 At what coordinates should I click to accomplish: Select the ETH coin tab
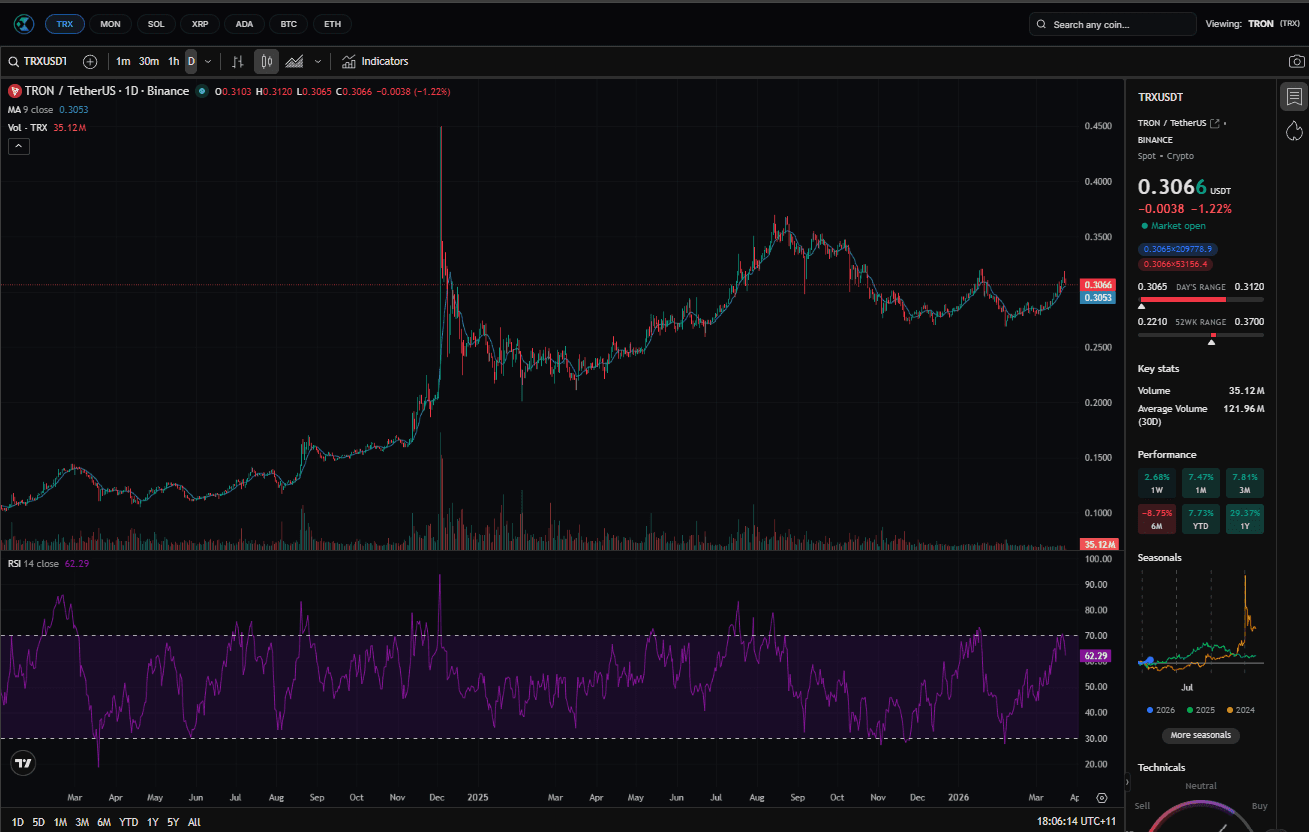[x=332, y=24]
